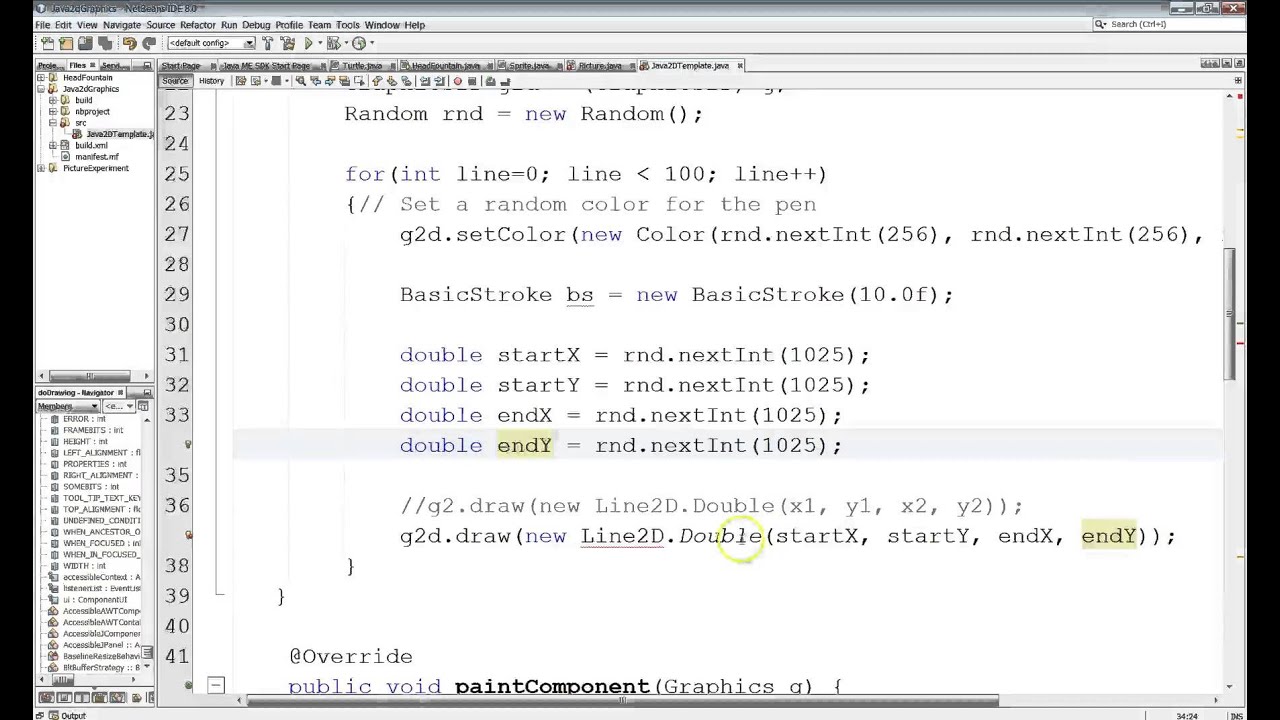Switch to the Picture.java tab

(x=600, y=66)
